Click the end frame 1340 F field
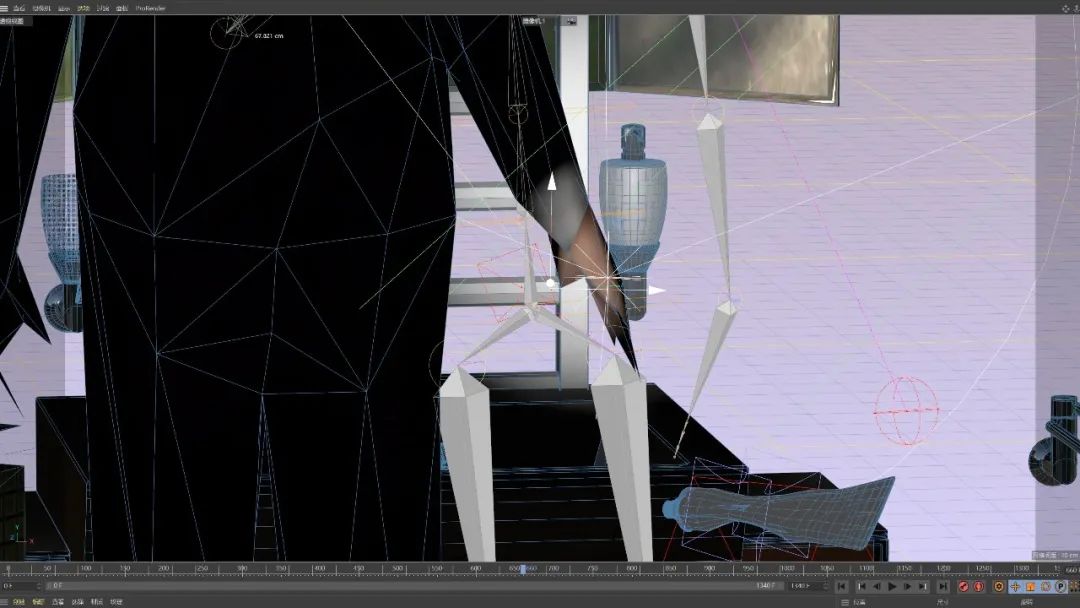The image size is (1080, 608). 765,586
